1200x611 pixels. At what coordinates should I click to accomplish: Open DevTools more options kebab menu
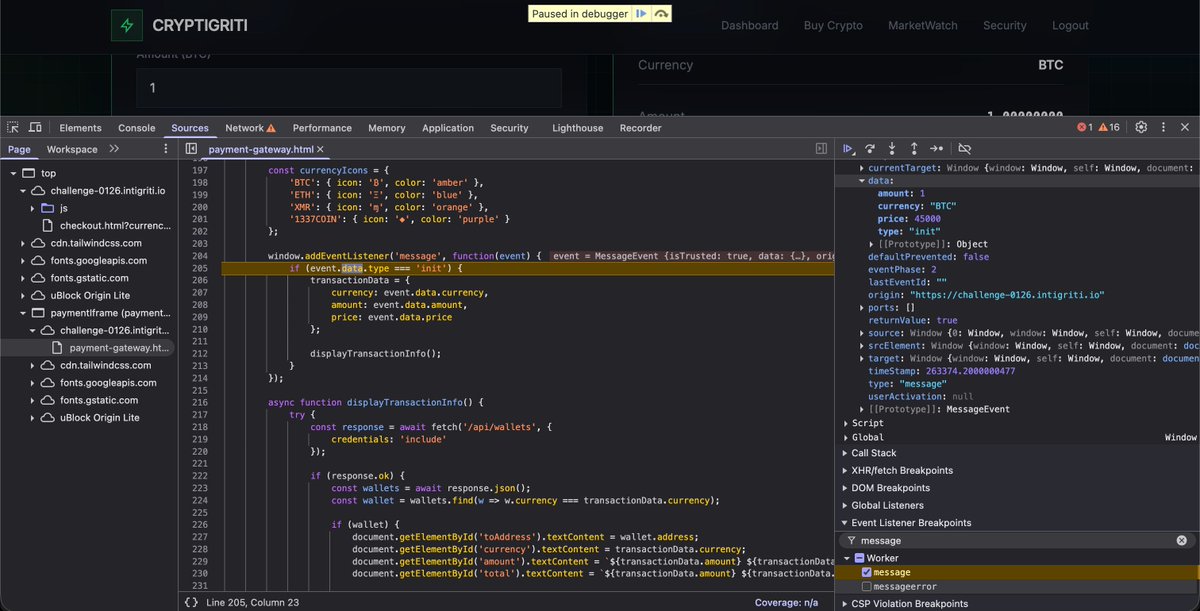tap(1161, 127)
